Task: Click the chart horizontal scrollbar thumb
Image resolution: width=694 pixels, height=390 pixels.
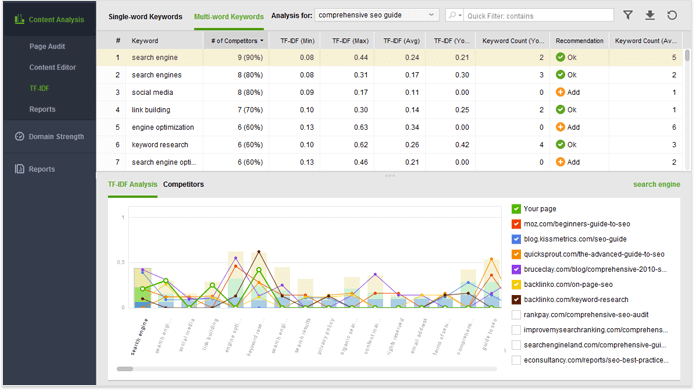Action: [125, 369]
